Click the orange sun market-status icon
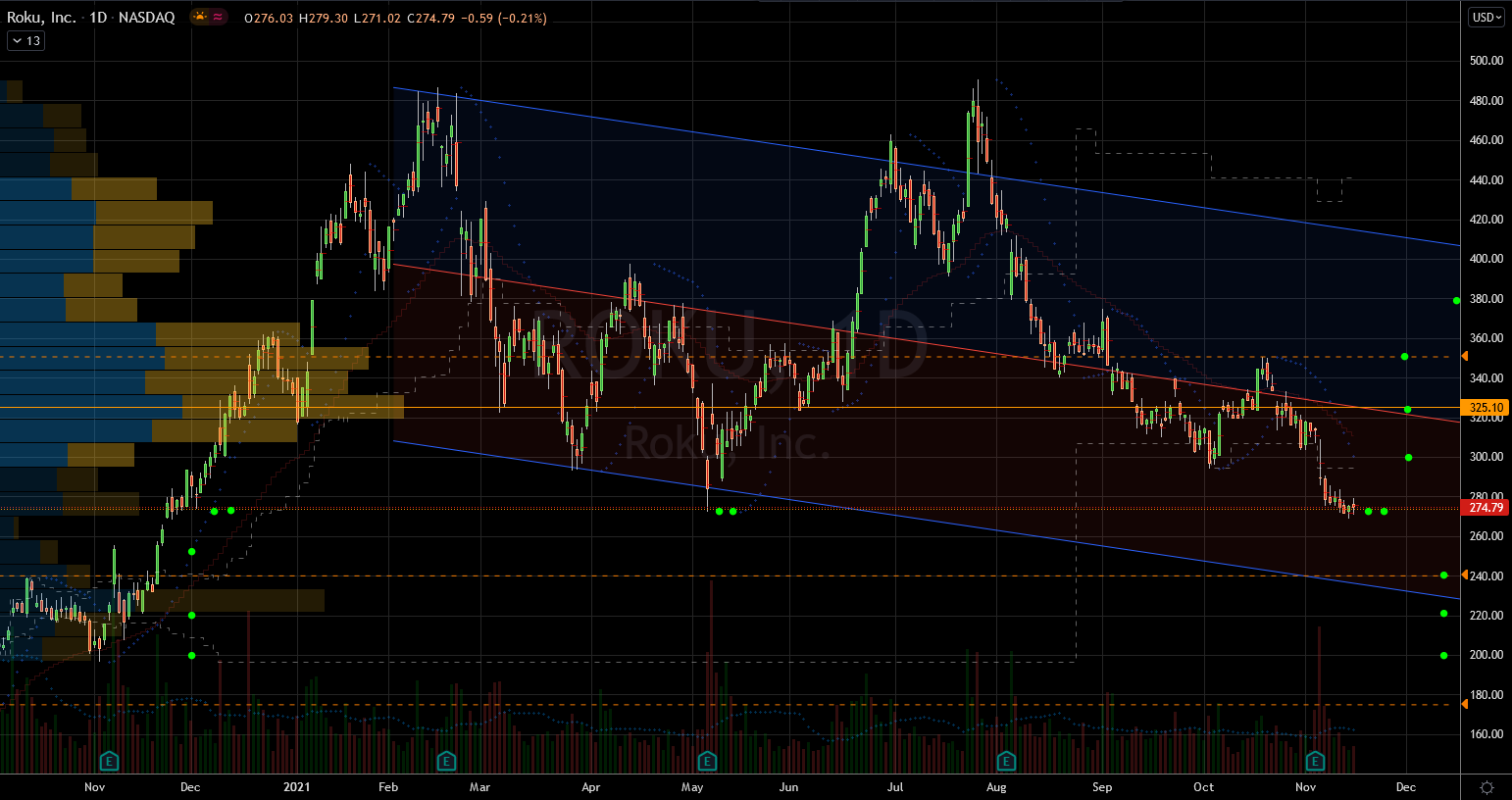The width and height of the screenshot is (1512, 800). (x=200, y=18)
